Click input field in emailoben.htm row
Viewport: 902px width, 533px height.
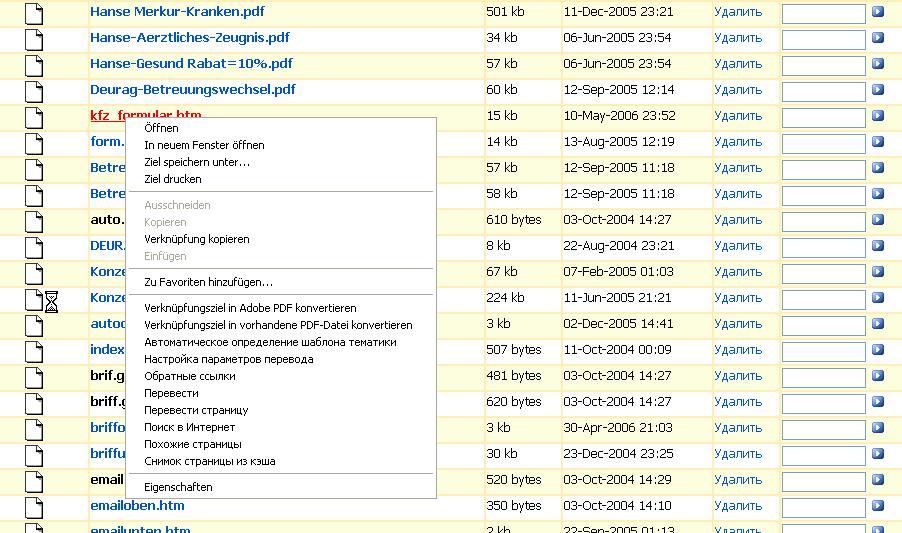coord(824,508)
